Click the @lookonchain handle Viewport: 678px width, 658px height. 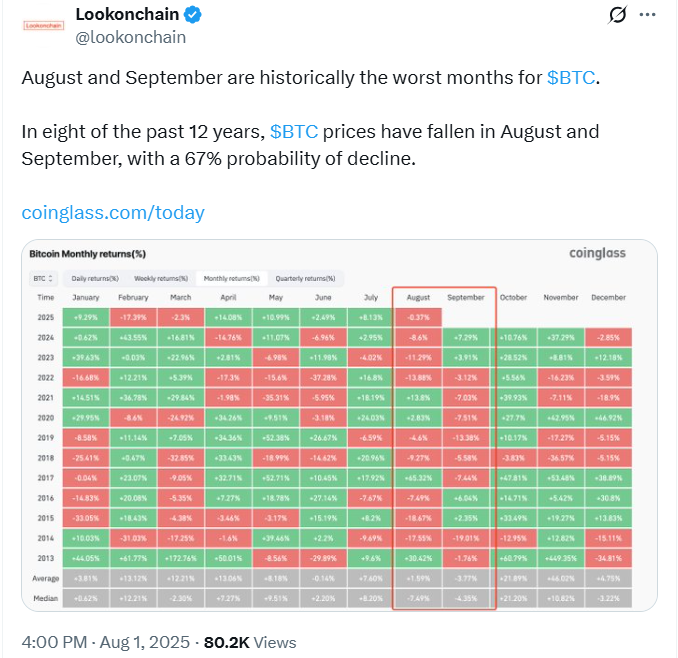131,37
